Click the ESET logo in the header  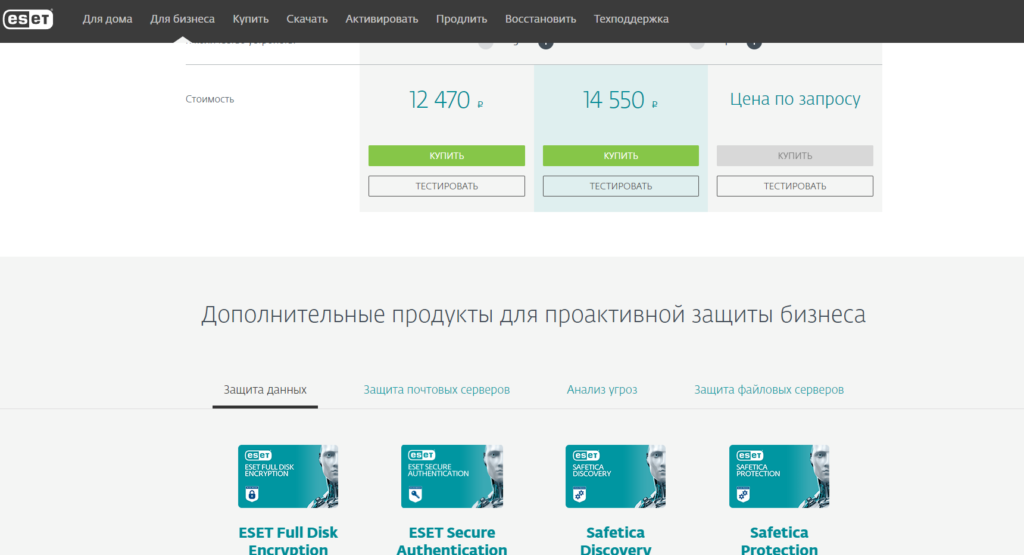coord(28,19)
